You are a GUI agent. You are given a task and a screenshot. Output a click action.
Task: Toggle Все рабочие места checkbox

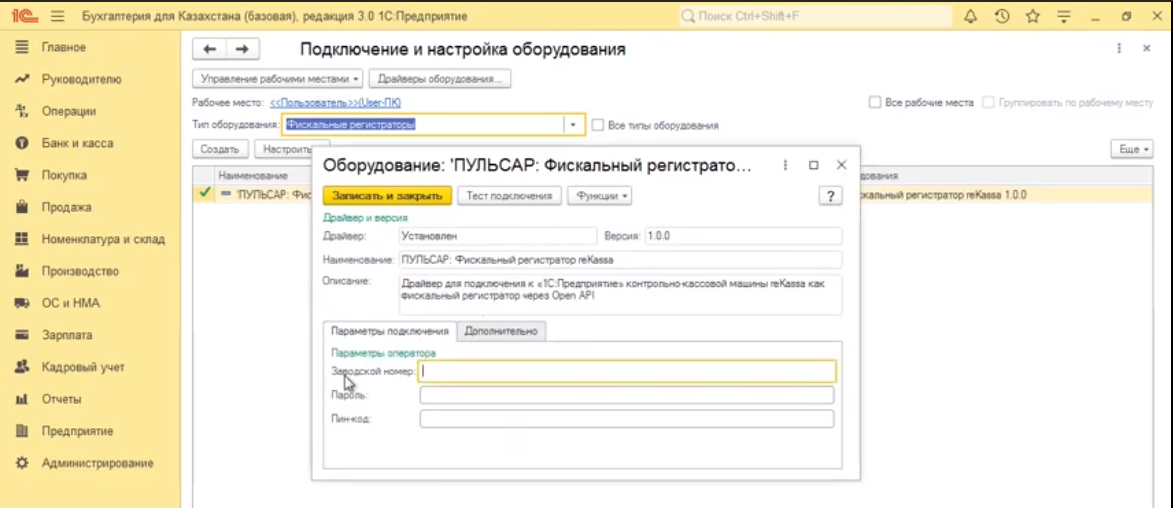pos(875,102)
